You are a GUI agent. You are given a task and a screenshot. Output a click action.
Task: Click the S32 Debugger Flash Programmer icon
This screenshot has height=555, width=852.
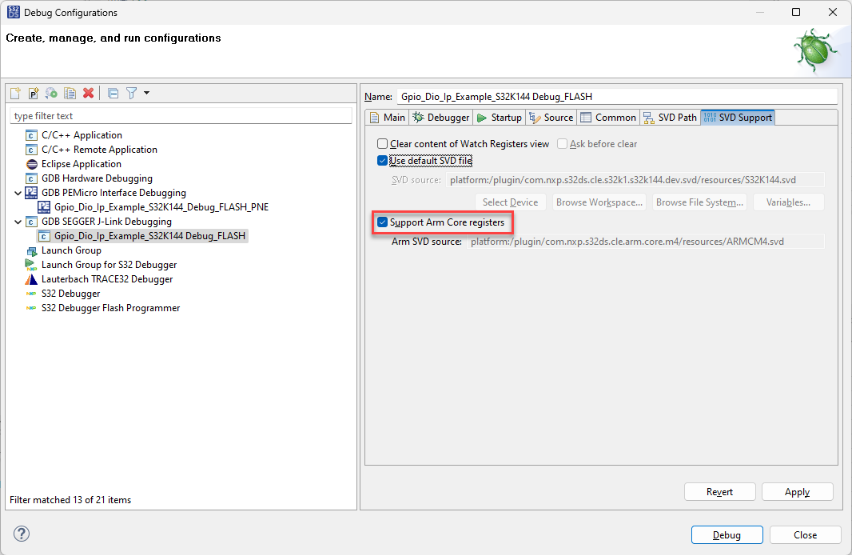[31, 308]
